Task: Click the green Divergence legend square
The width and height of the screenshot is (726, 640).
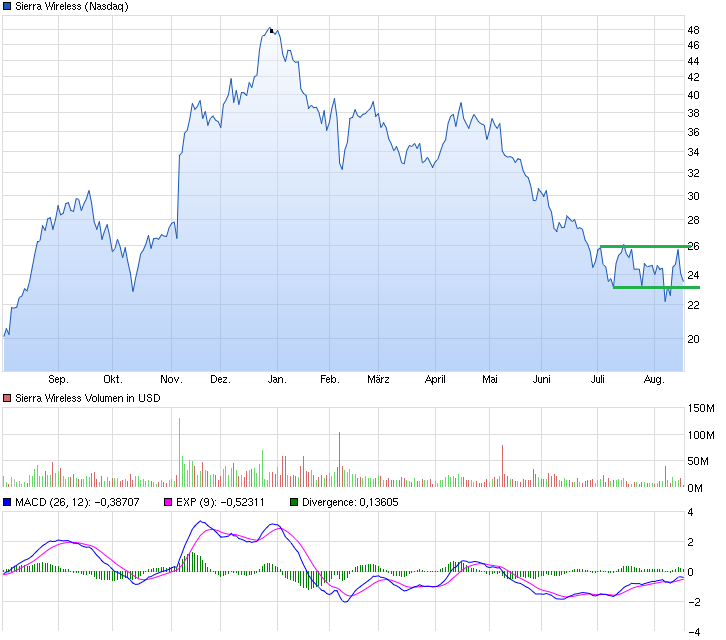Action: (294, 503)
